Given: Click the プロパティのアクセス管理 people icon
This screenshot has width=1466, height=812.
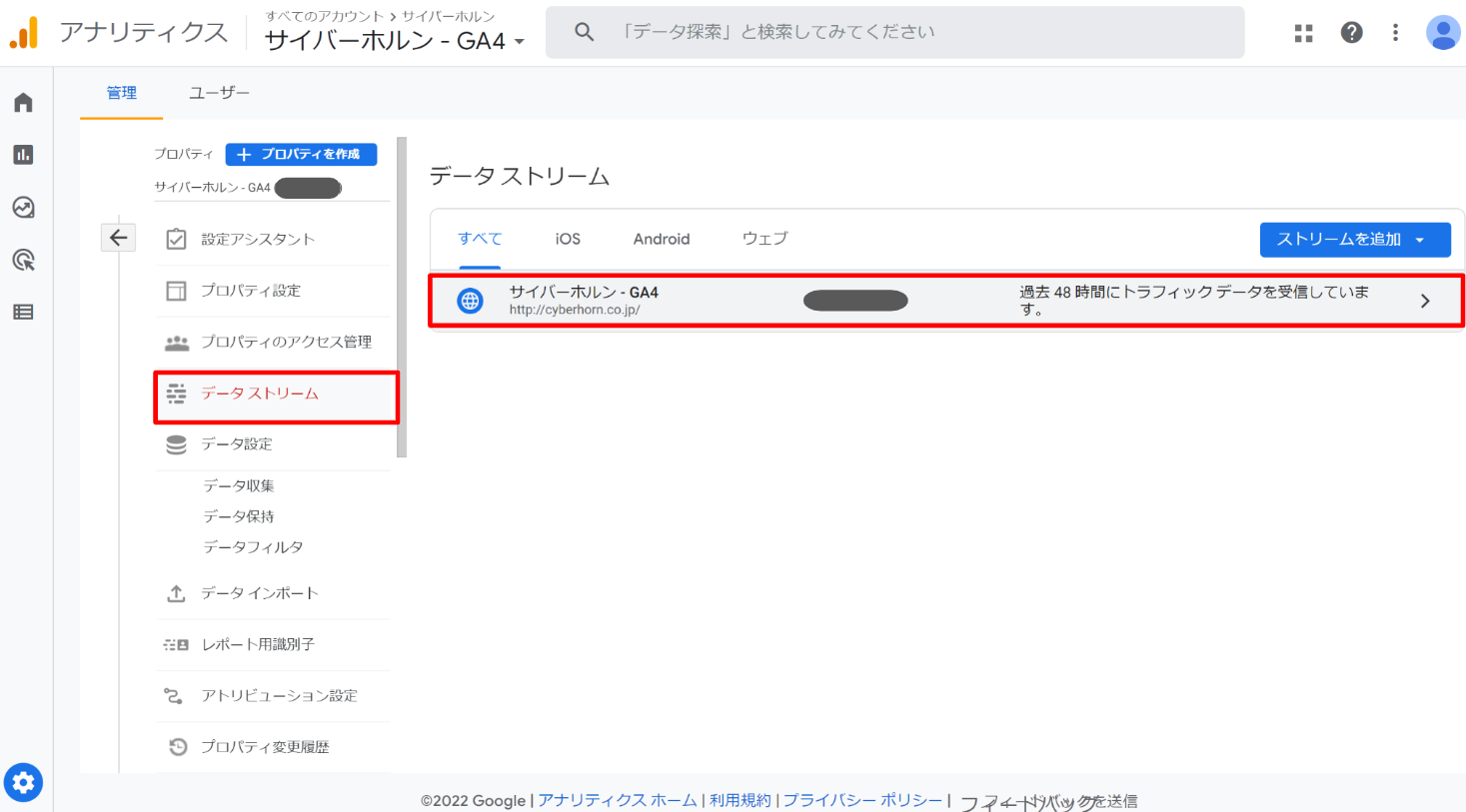Looking at the screenshot, I should pyautogui.click(x=177, y=343).
